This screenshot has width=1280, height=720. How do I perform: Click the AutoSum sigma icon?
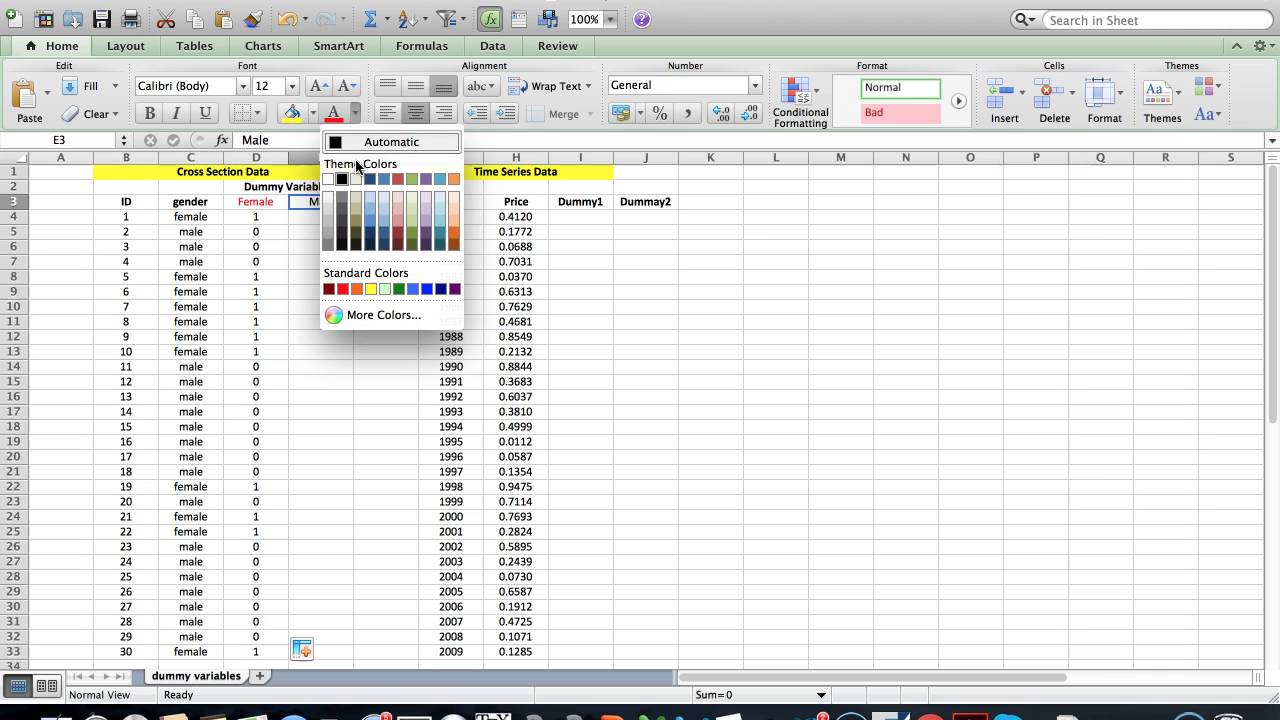click(370, 19)
